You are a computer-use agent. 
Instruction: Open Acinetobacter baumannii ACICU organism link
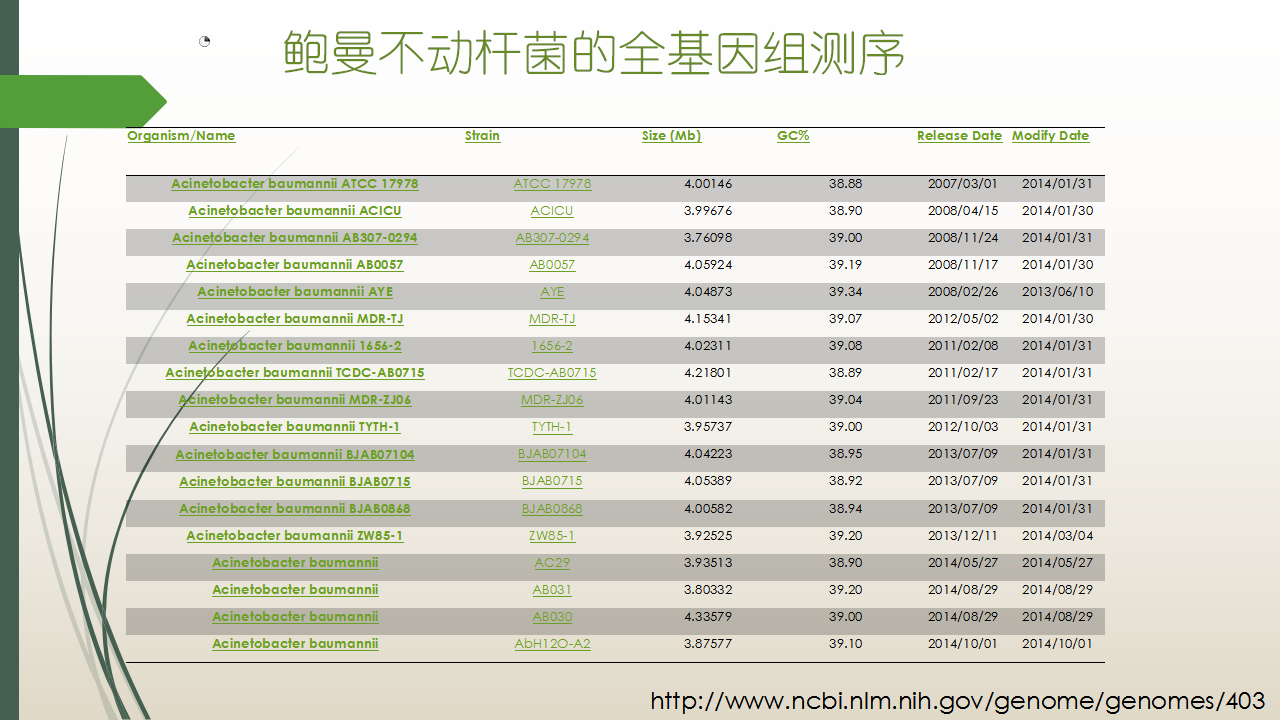tap(295, 211)
